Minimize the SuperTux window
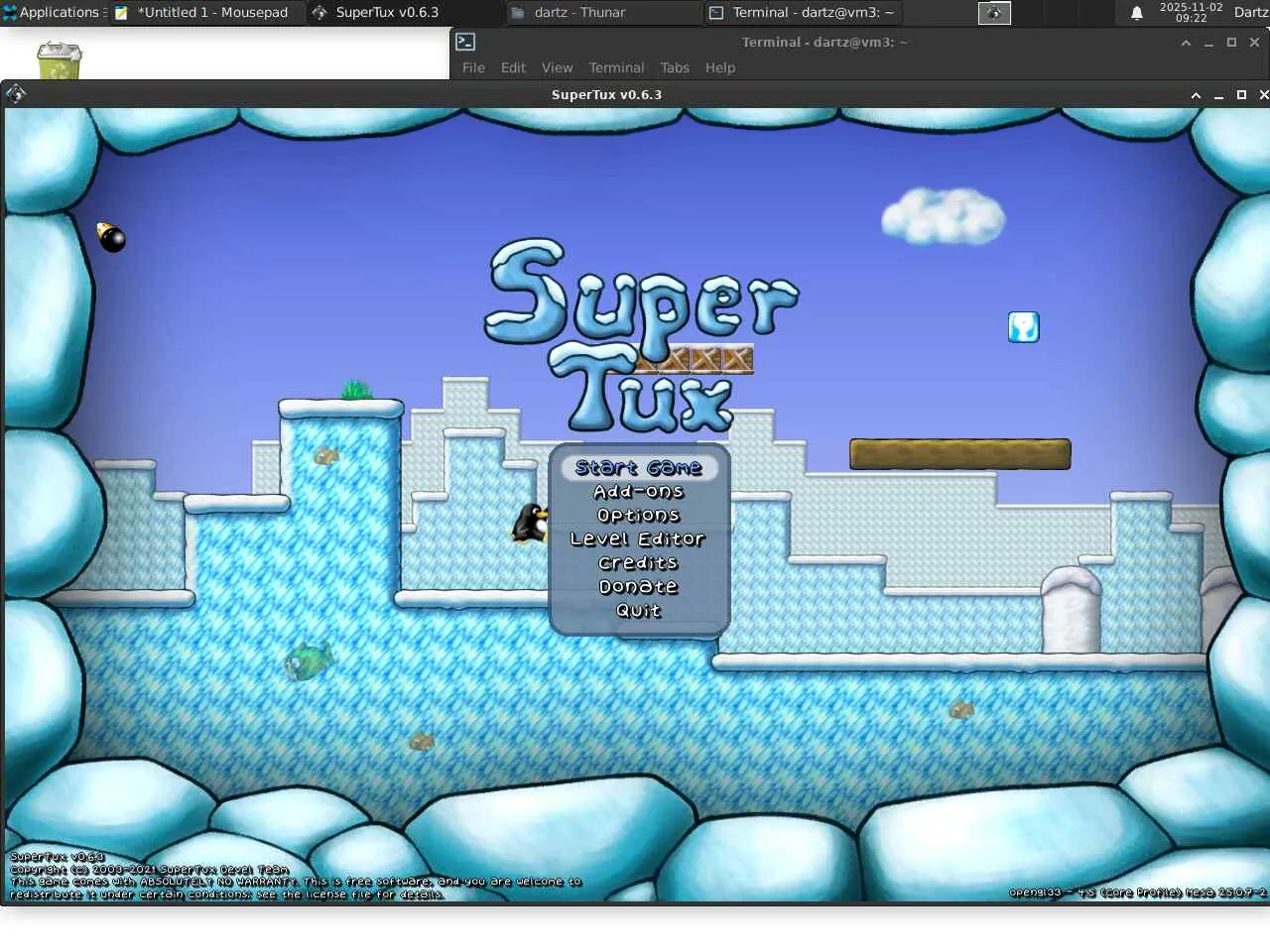1270x952 pixels. tap(1218, 95)
